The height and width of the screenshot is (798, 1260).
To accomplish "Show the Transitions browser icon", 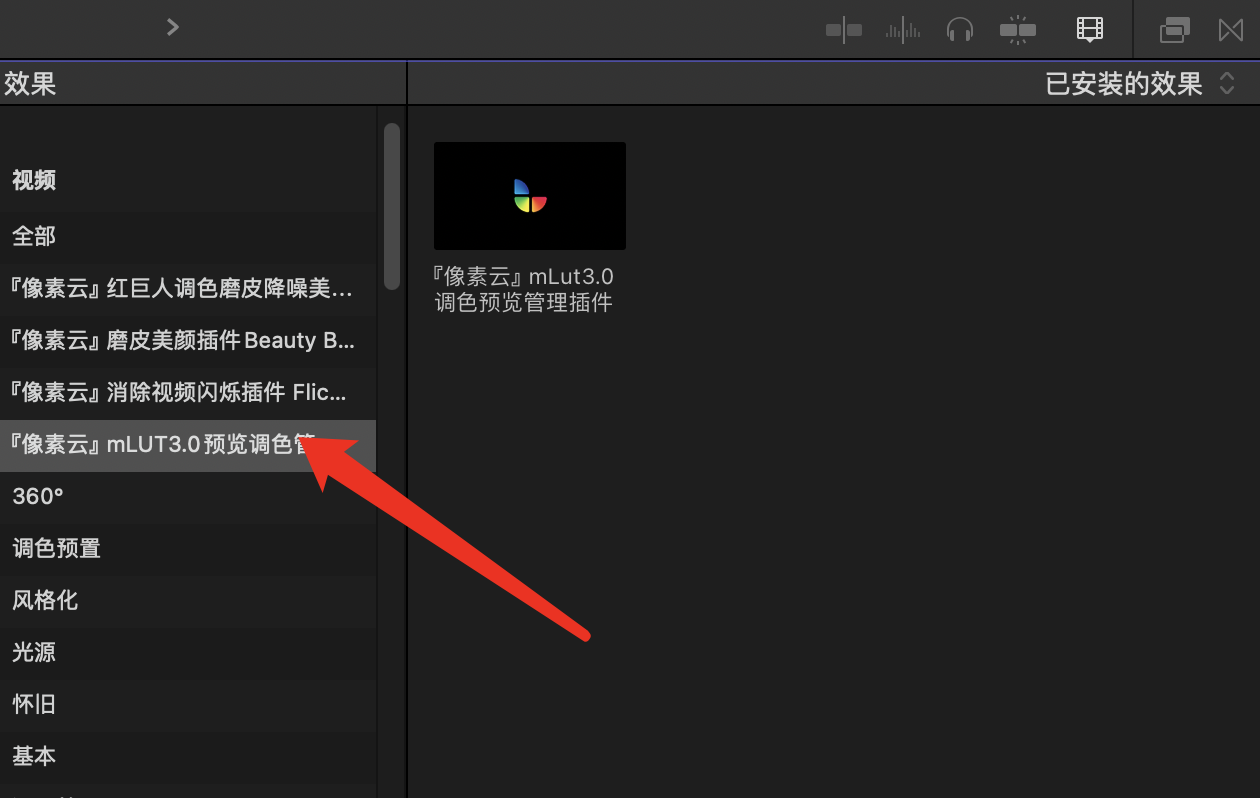I will (1231, 30).
